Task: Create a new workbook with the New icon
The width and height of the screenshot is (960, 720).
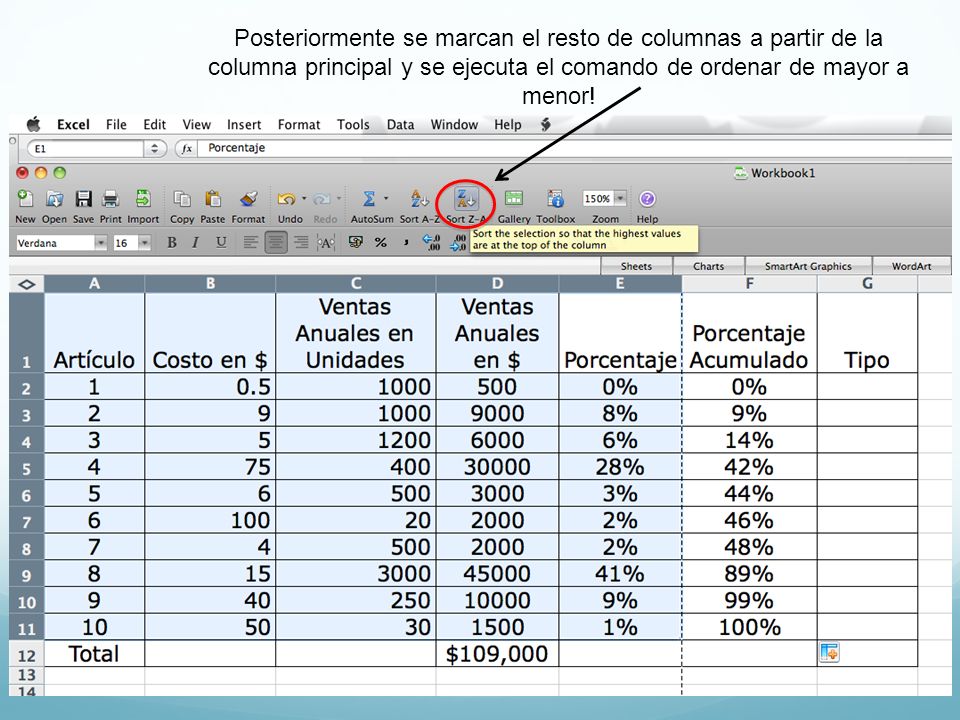Action: (x=25, y=198)
